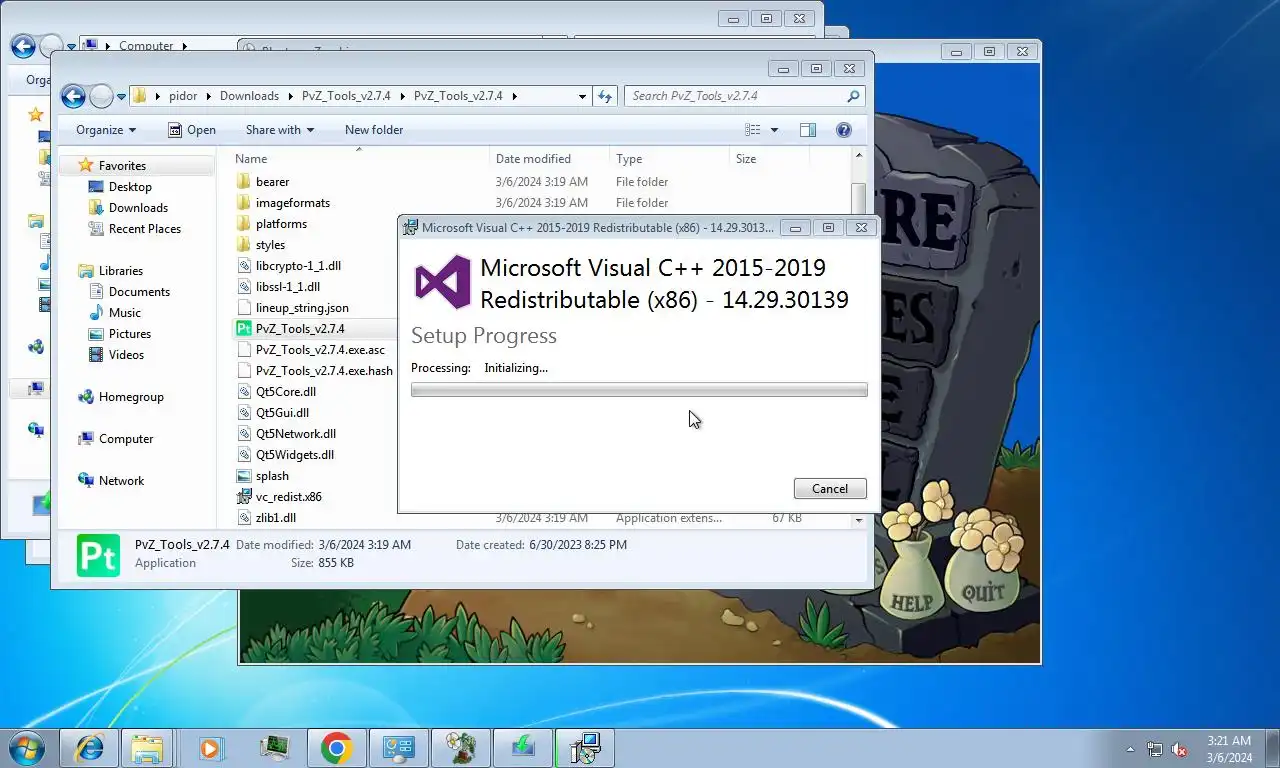Cancel the Visual C++ Redistributable setup
This screenshot has width=1280, height=768.
click(830, 489)
